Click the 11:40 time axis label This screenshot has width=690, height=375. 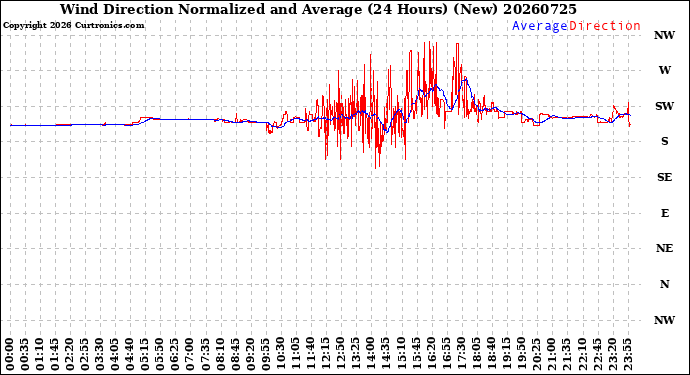(311, 354)
